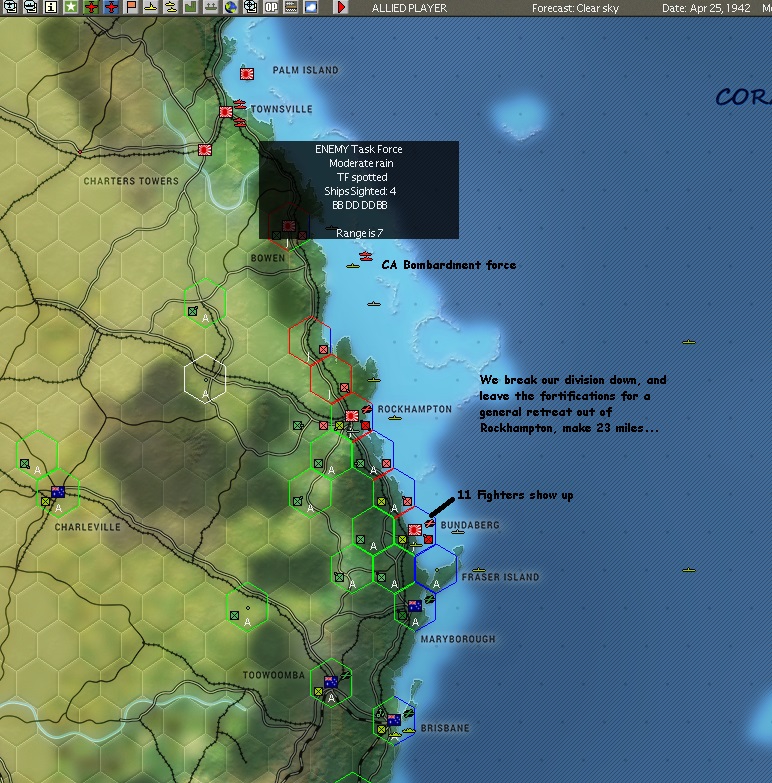Open the cloud weather toolbar icon

(x=311, y=7)
